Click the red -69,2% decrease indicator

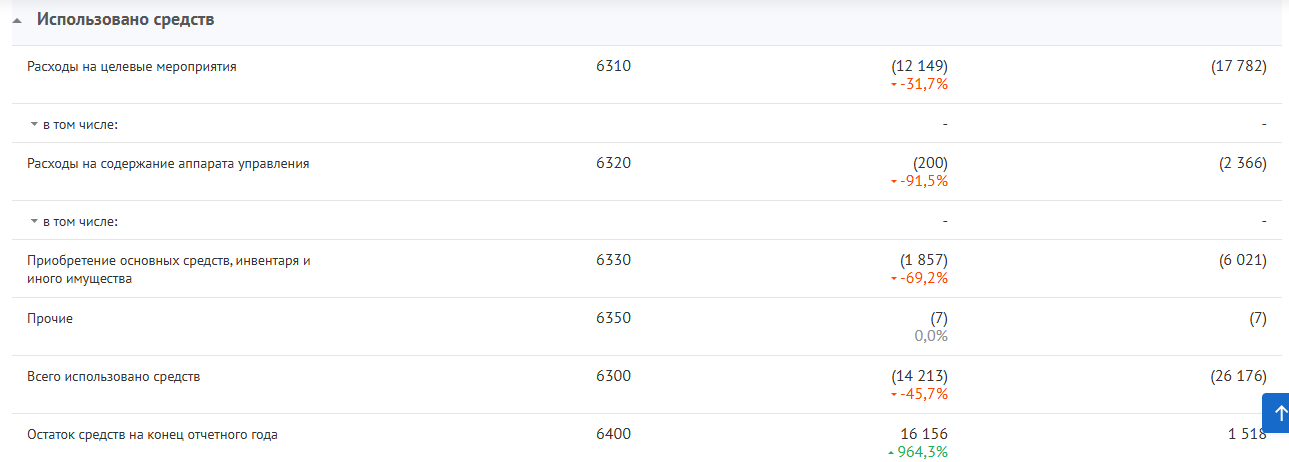[920, 279]
